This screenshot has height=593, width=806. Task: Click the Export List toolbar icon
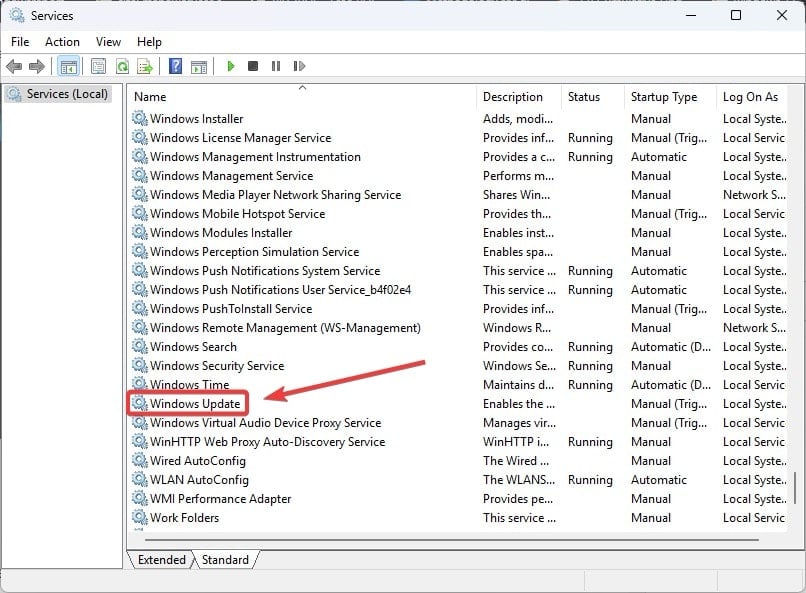point(145,66)
